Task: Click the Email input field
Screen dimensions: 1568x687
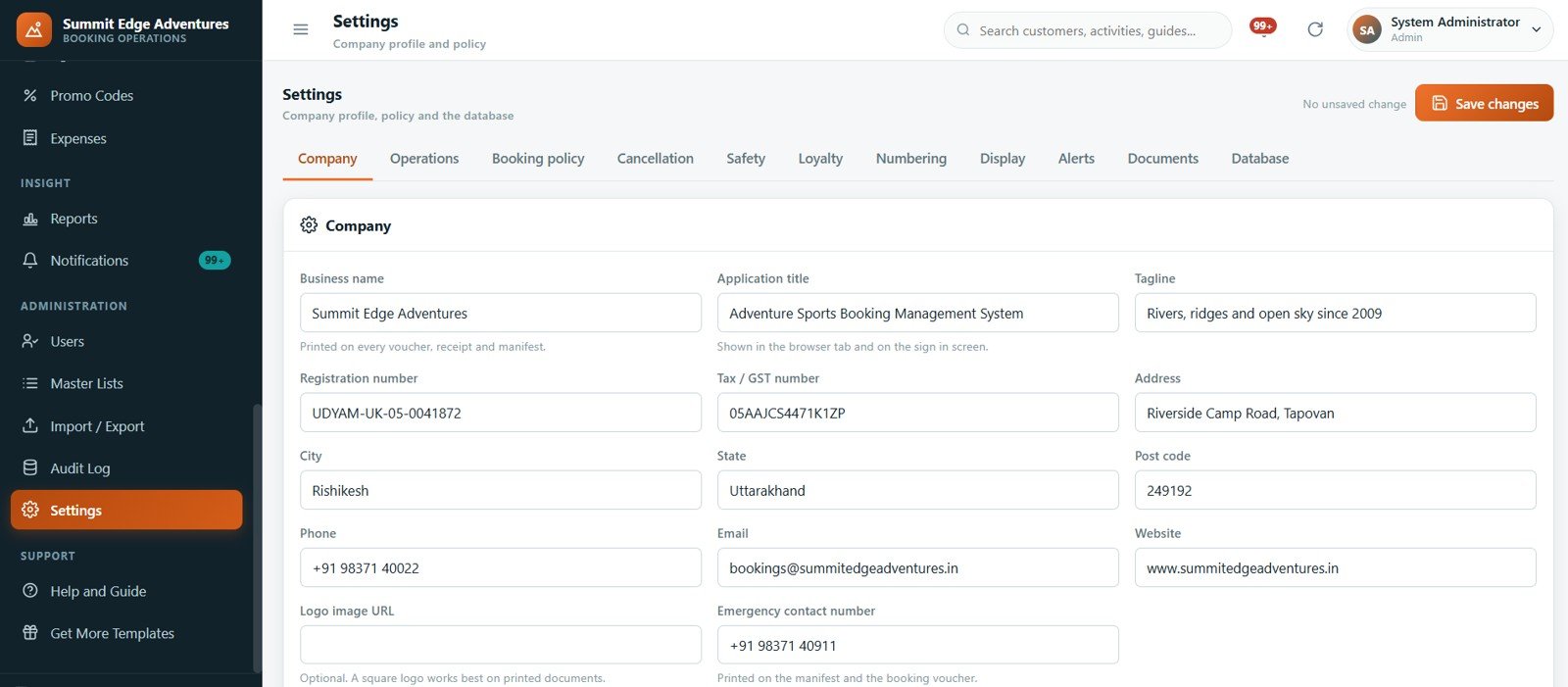Action: click(917, 567)
